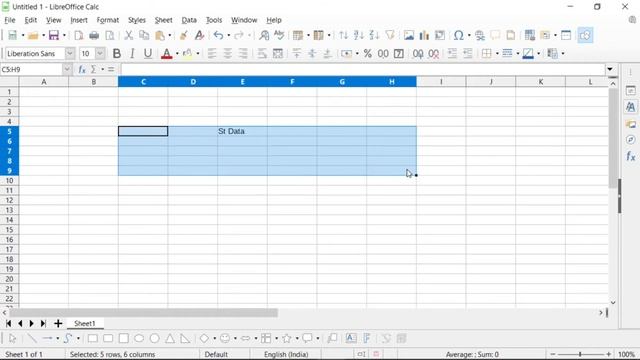This screenshot has height=360, width=640.
Task: Click the Background Color highlight swatch
Action: coord(187,53)
